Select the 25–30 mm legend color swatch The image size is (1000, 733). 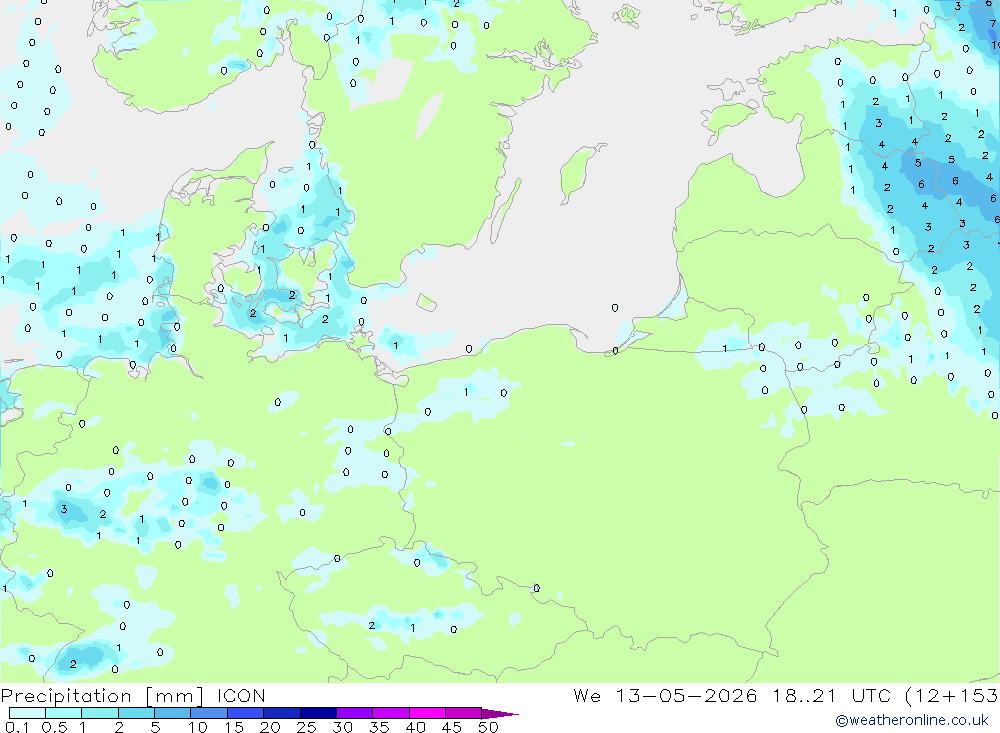point(318,713)
